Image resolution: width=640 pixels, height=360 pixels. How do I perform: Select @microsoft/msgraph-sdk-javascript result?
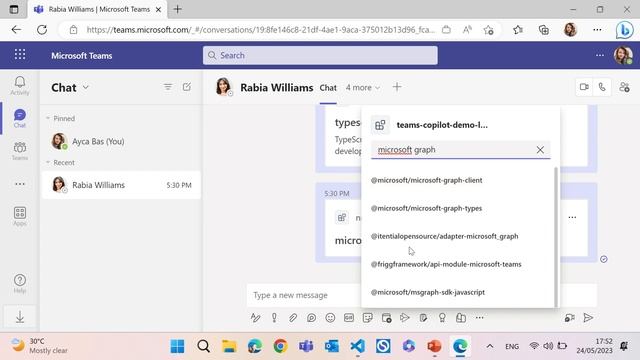(x=428, y=292)
